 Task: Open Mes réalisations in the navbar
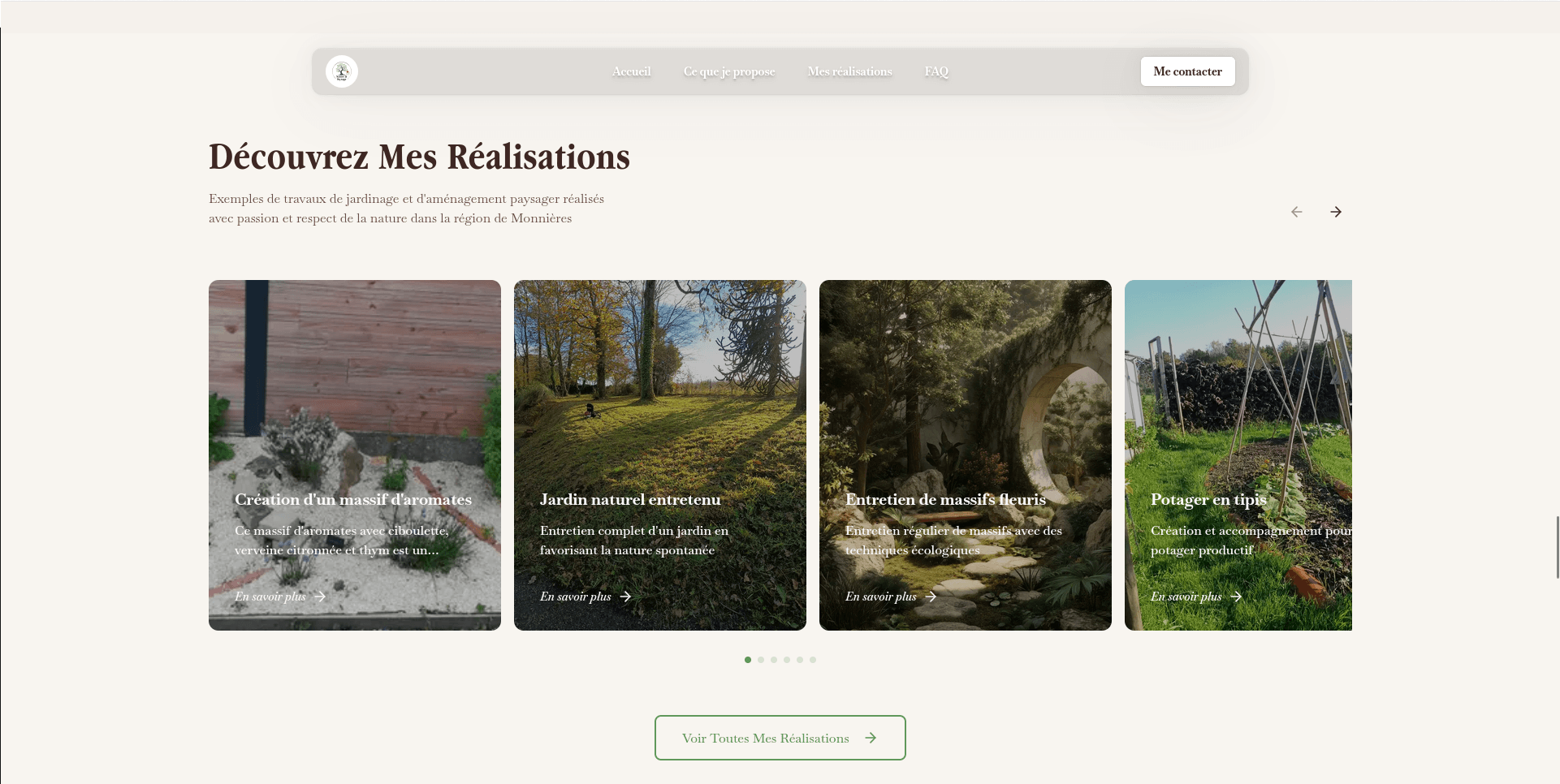coord(849,71)
